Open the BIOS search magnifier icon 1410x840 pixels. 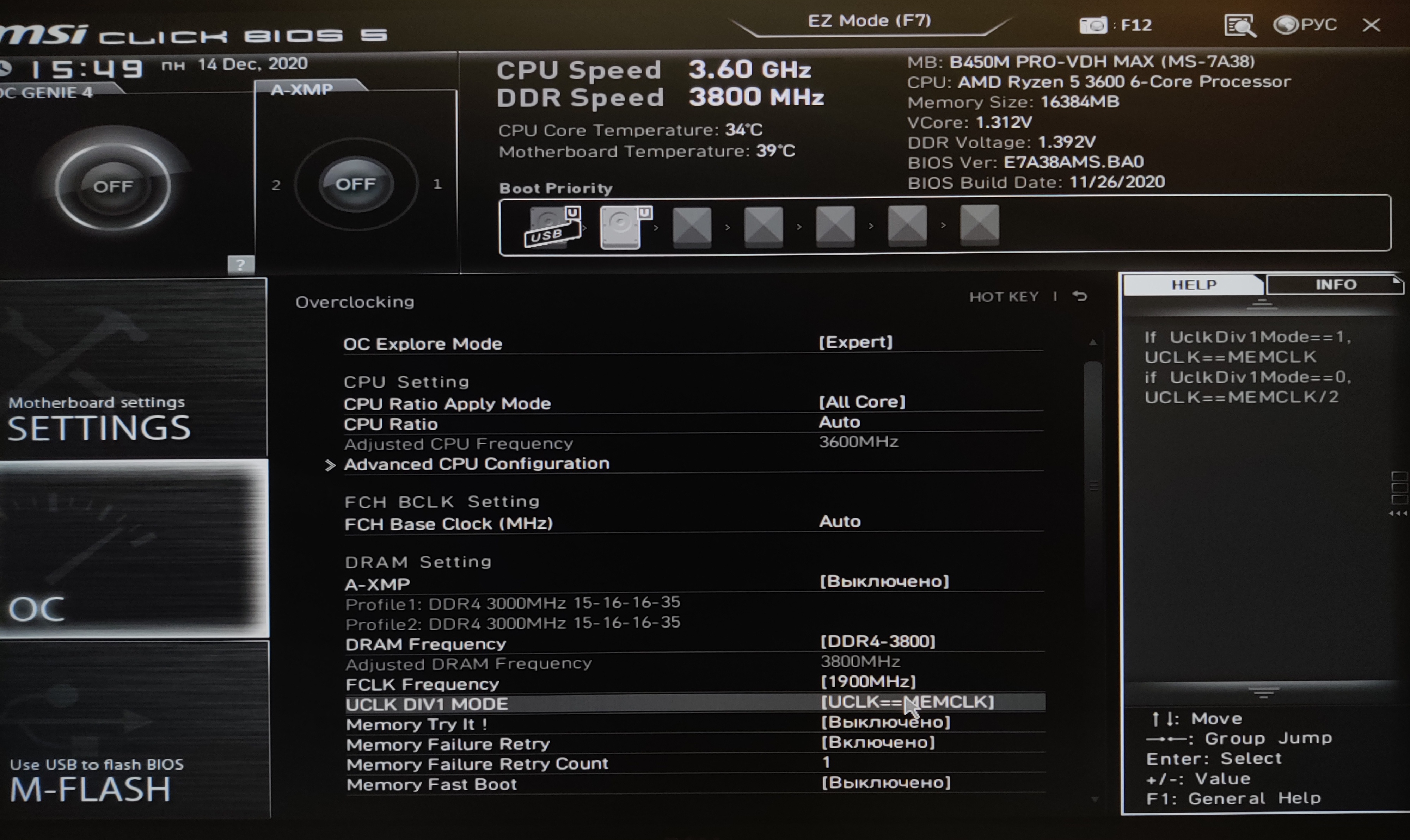1239,25
